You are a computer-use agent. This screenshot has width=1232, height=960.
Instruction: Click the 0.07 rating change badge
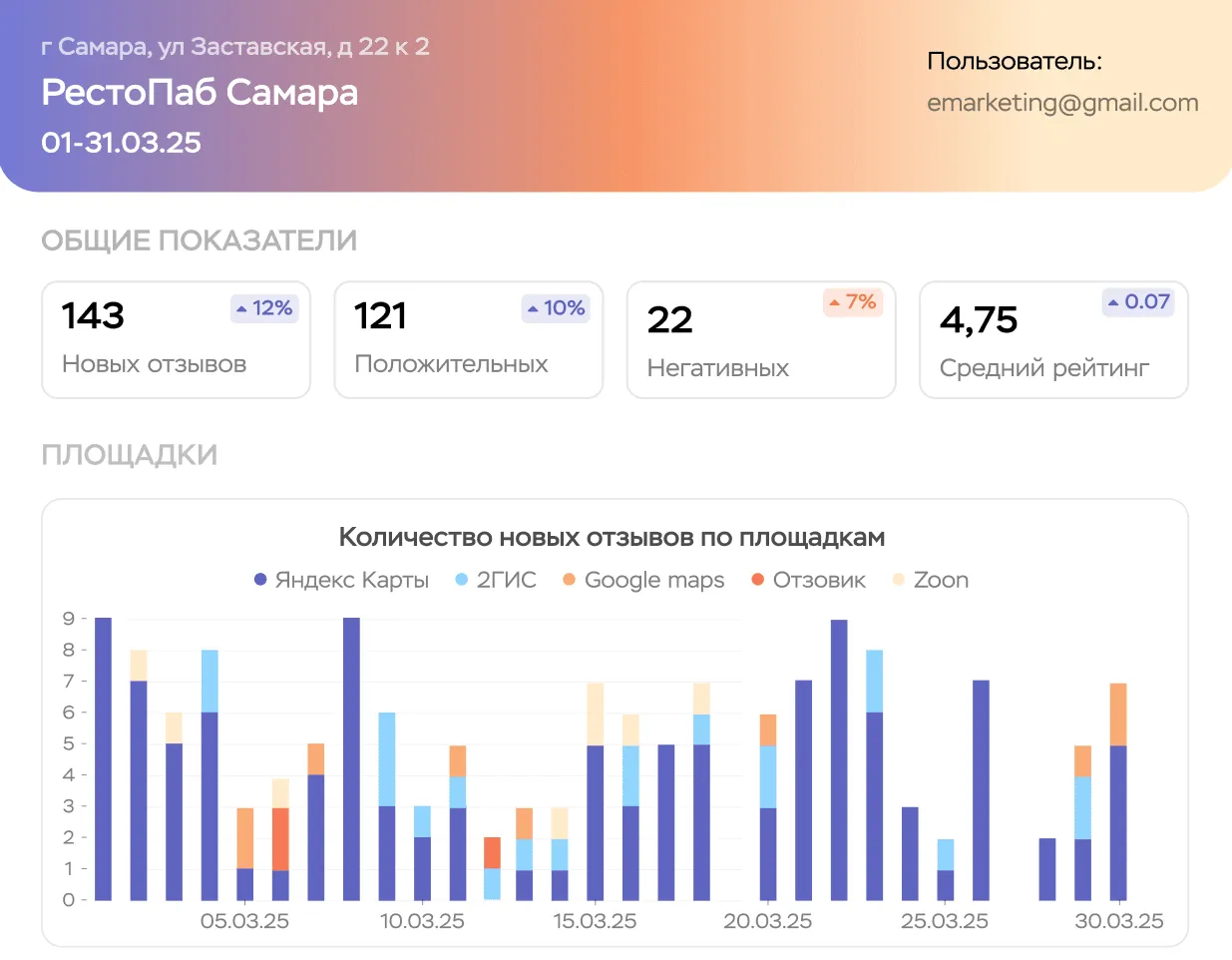[x=1138, y=301]
